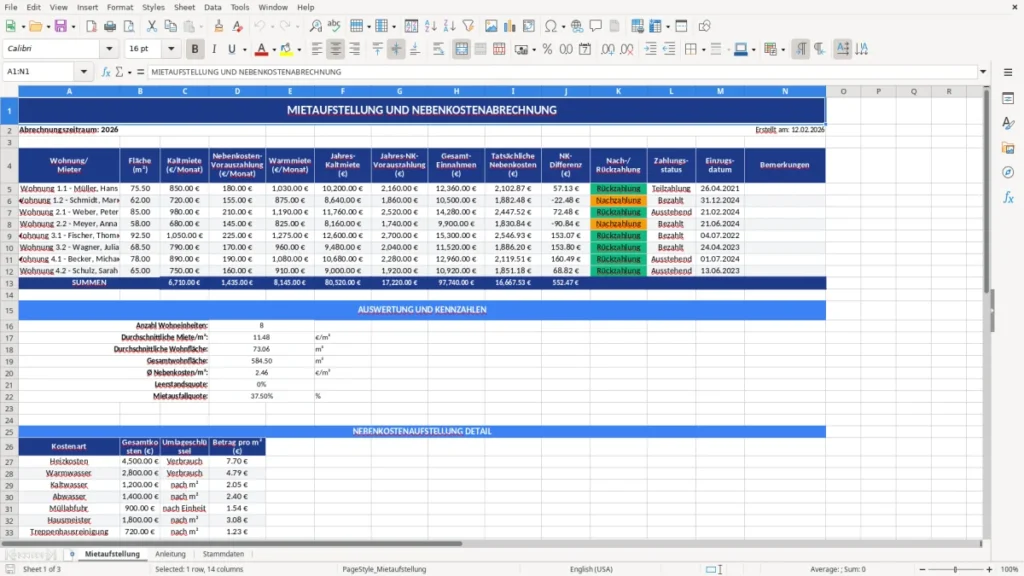The image size is (1024, 576).
Task: Toggle Align Left
Action: [317, 49]
